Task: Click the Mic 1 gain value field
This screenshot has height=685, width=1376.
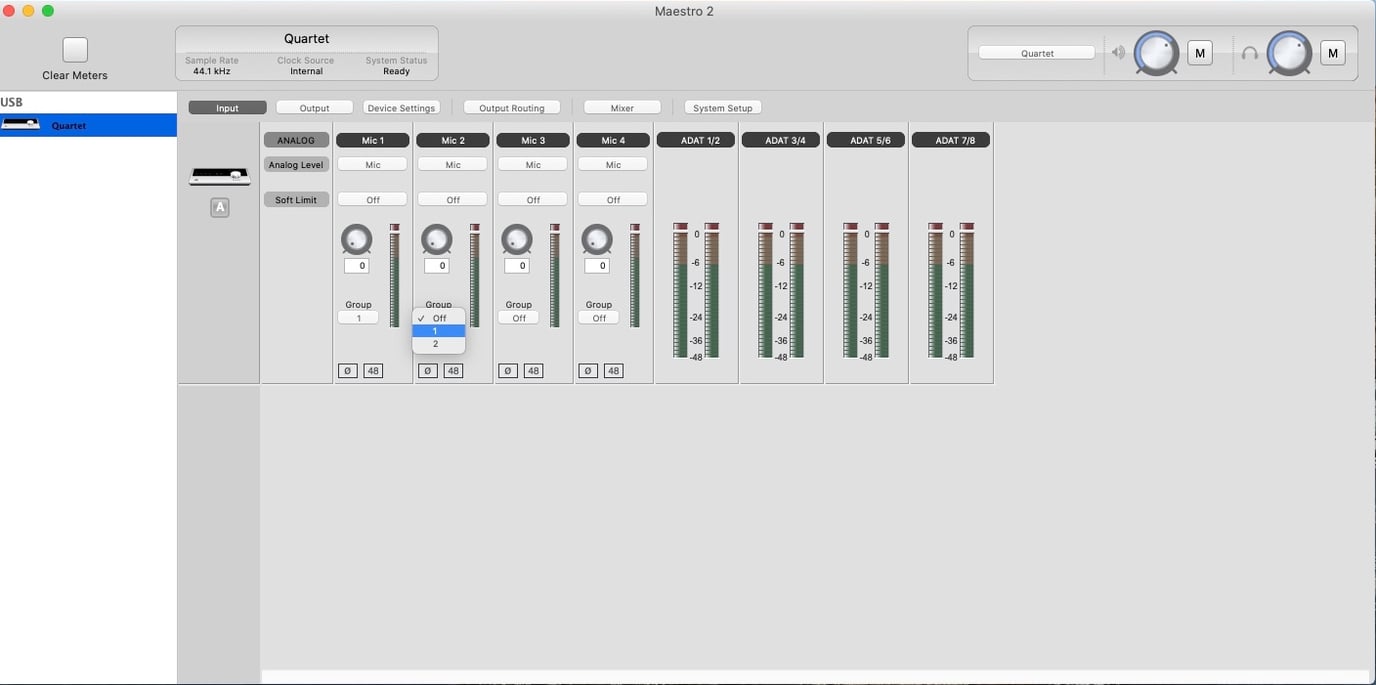Action: pos(356,266)
